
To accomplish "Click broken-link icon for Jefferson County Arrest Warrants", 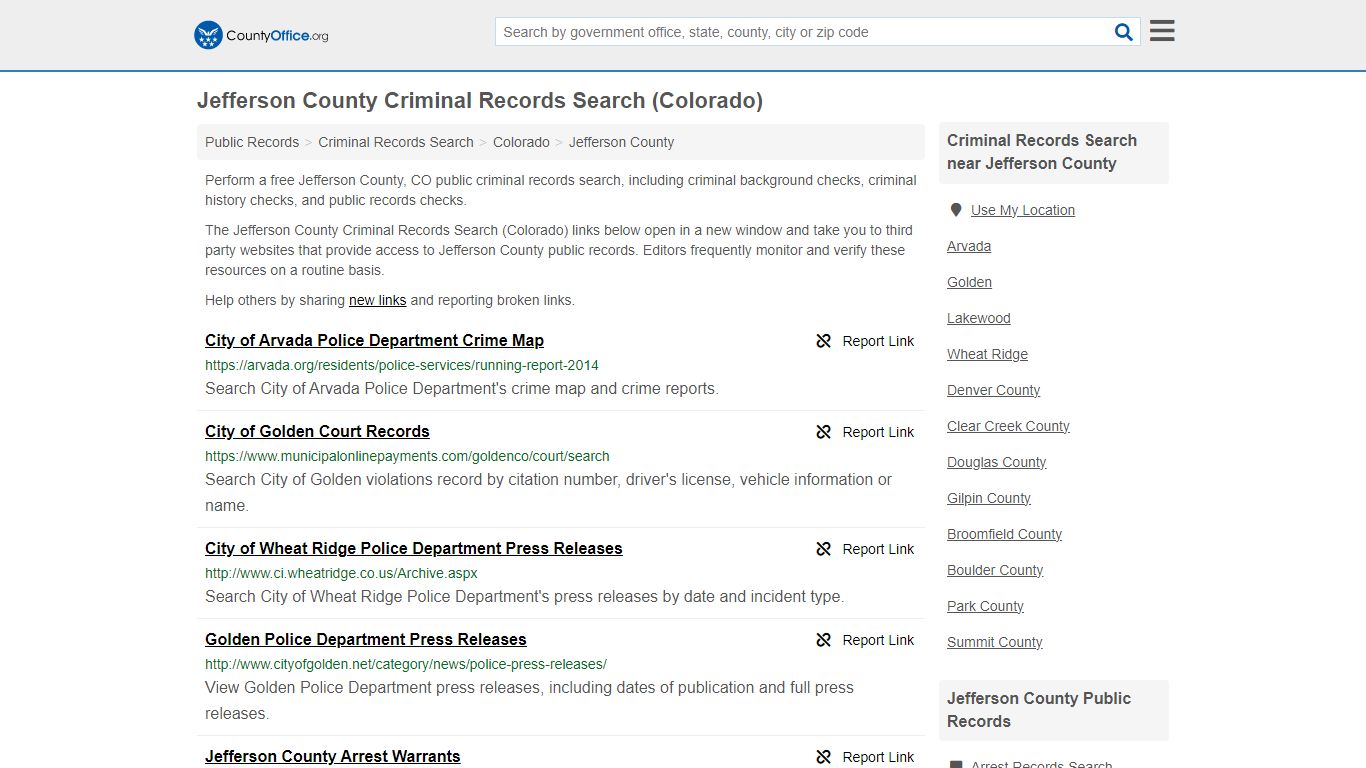I will tap(824, 757).
